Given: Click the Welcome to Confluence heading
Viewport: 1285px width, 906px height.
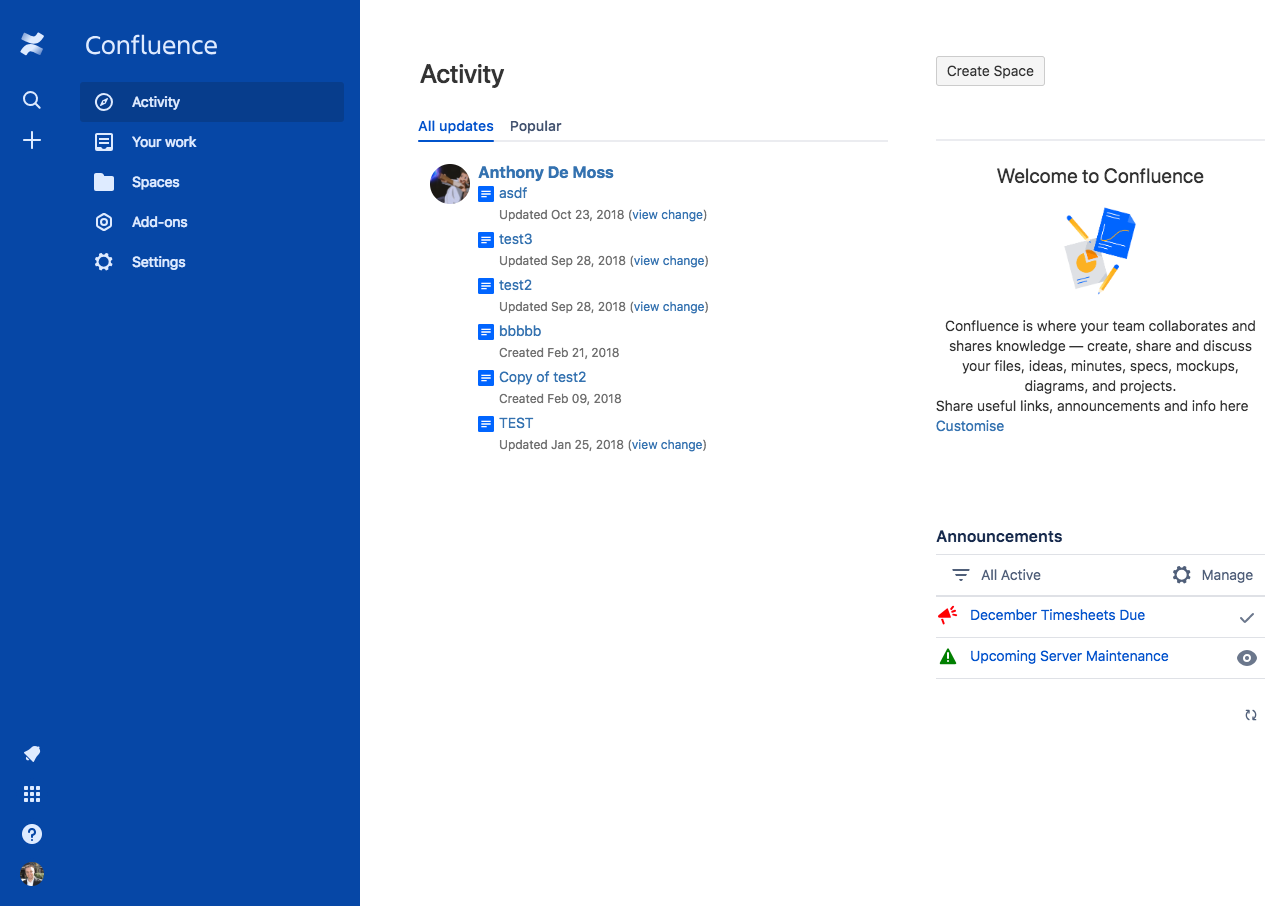Looking at the screenshot, I should pos(1100,176).
